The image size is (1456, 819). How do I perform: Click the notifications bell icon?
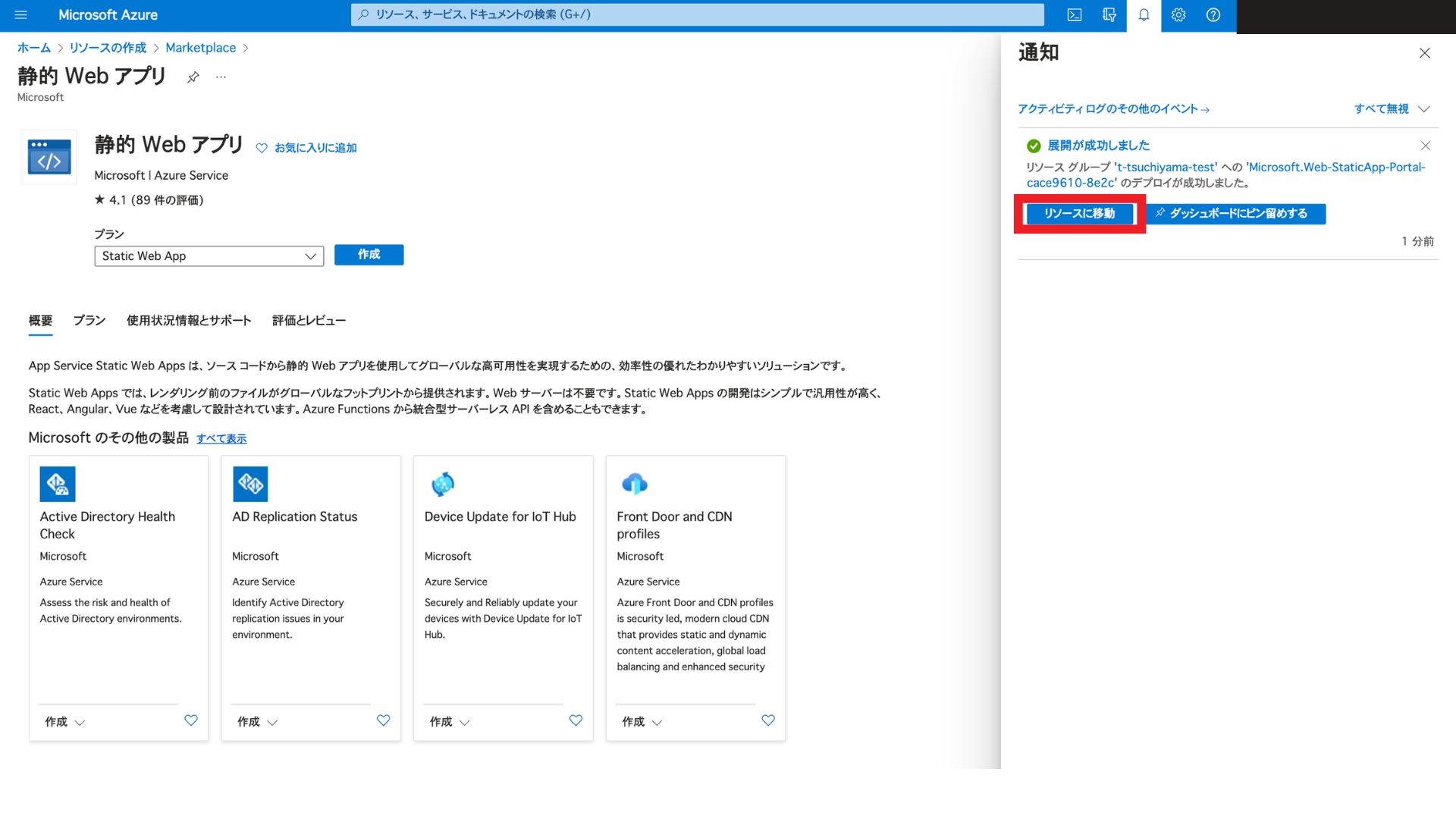pos(1144,15)
